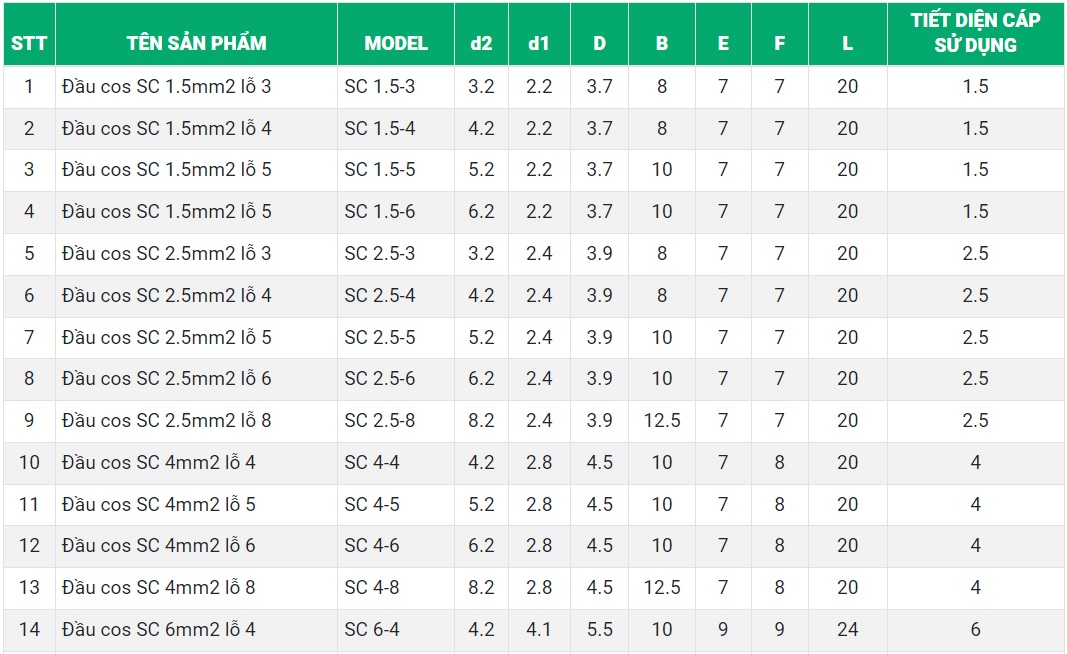This screenshot has height=654, width=1067.
Task: Click the TIẾT DIỆN CÁP SỬ DỤNG header
Action: [x=975, y=34]
